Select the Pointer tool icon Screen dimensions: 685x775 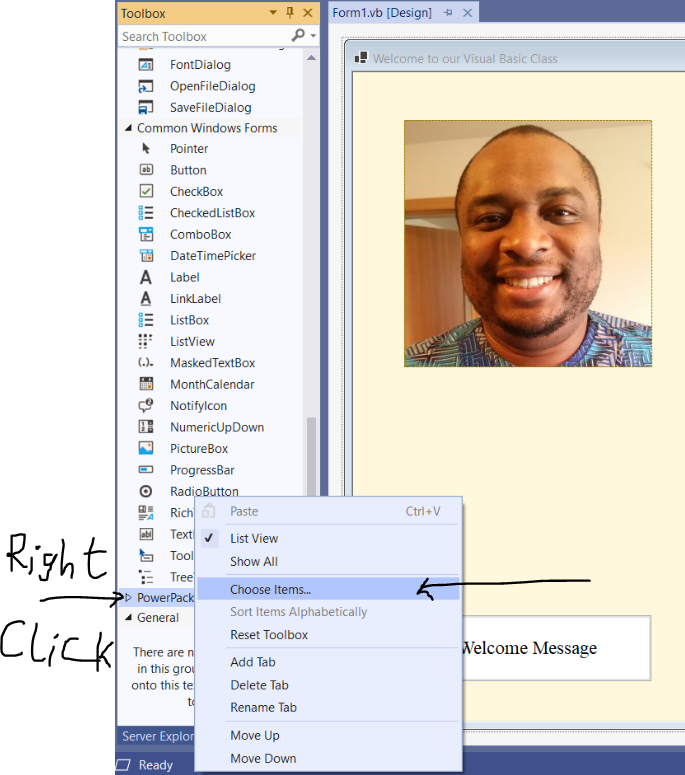pyautogui.click(x=146, y=149)
